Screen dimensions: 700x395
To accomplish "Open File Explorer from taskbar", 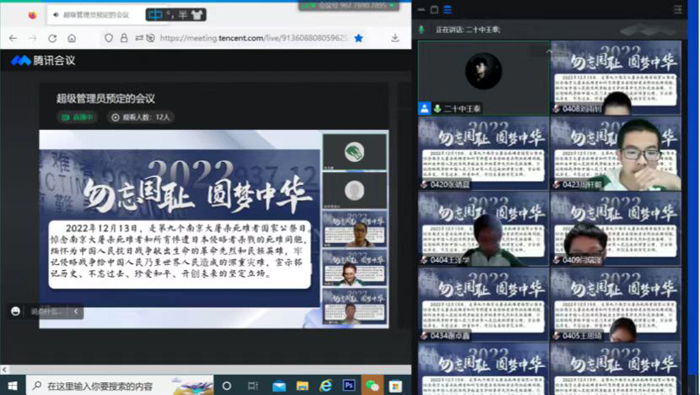I will coord(302,386).
